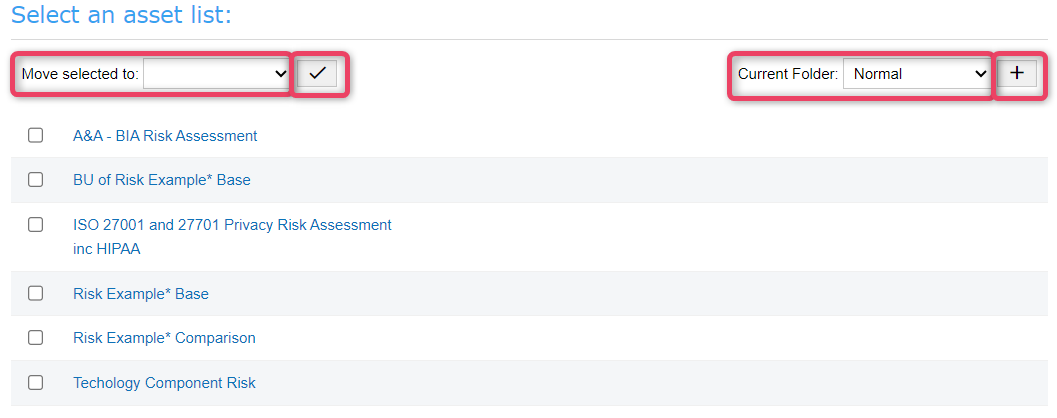Open BU of Risk Example* Base link

(x=162, y=180)
